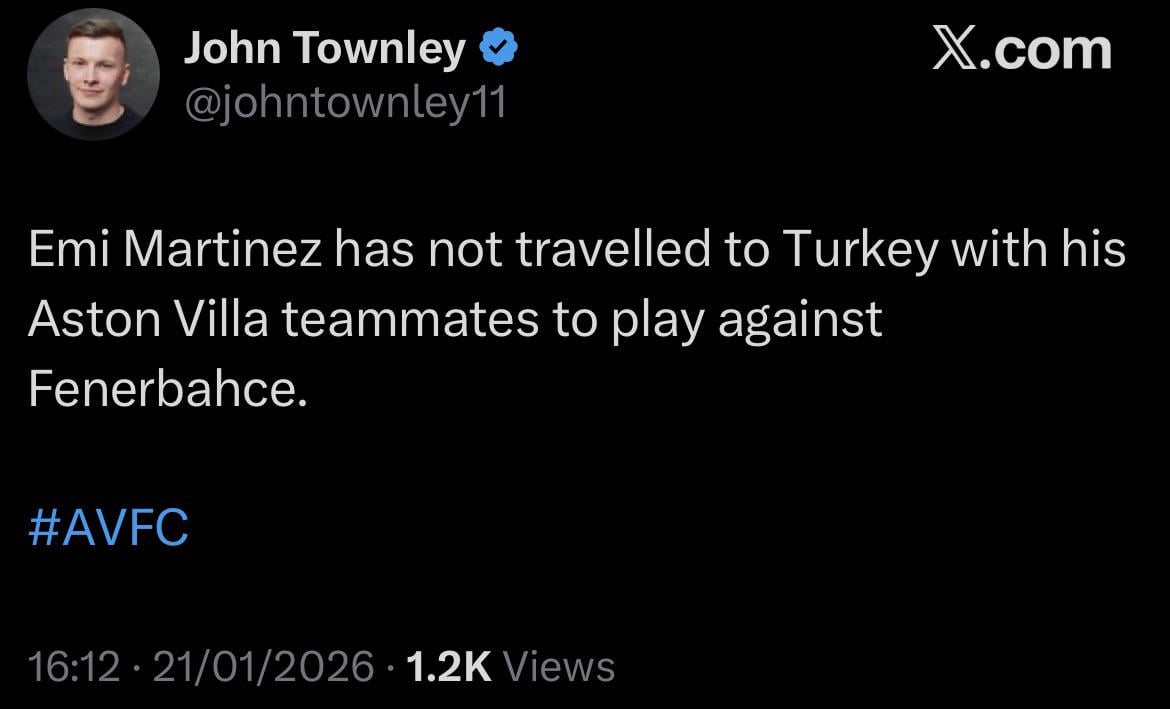Click the ".com" text beside the logo

[x=1049, y=49]
